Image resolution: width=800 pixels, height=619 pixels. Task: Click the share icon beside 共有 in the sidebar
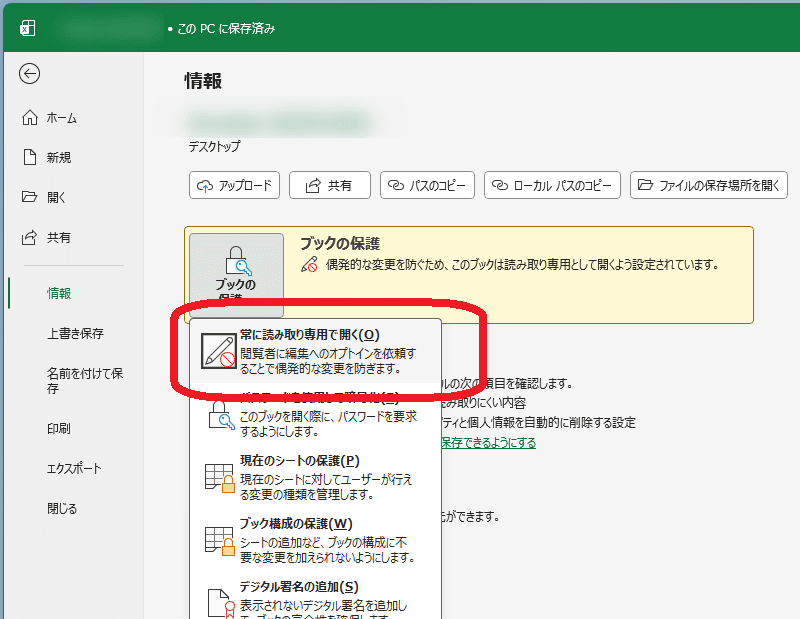[30, 237]
